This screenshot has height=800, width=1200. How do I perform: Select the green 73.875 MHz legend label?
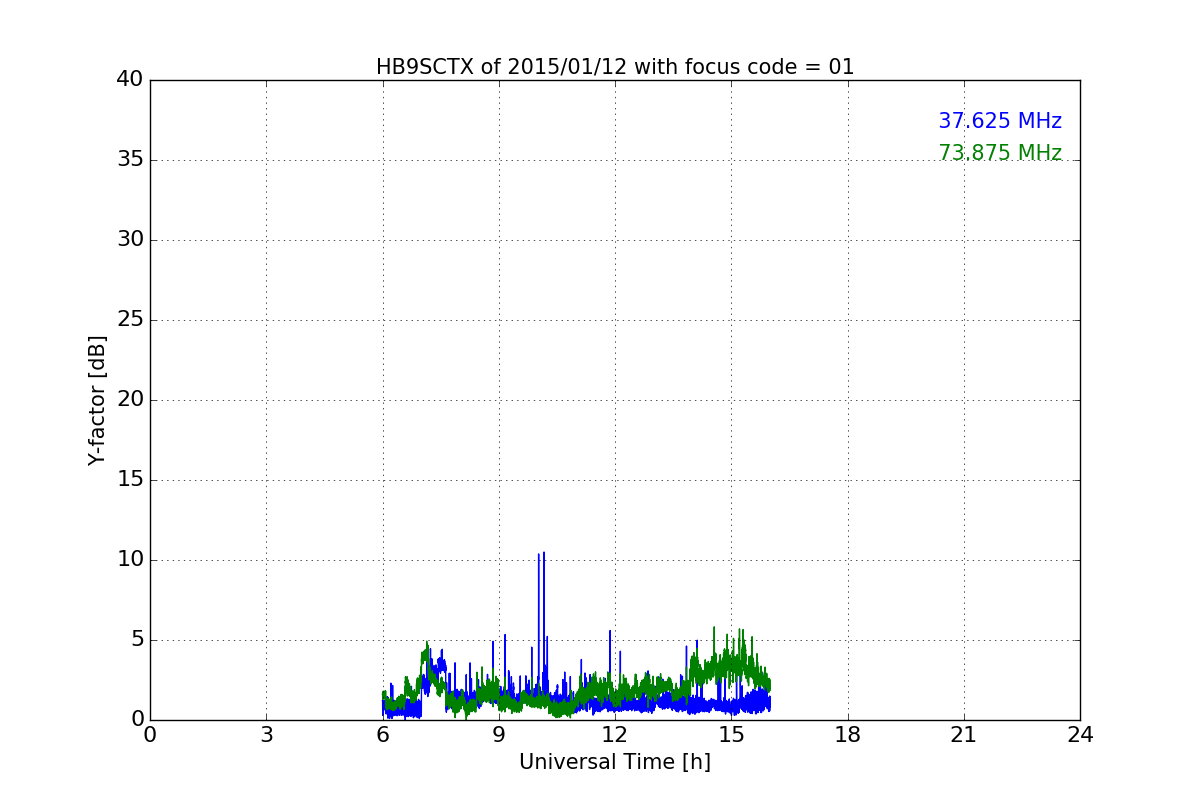[1000, 153]
